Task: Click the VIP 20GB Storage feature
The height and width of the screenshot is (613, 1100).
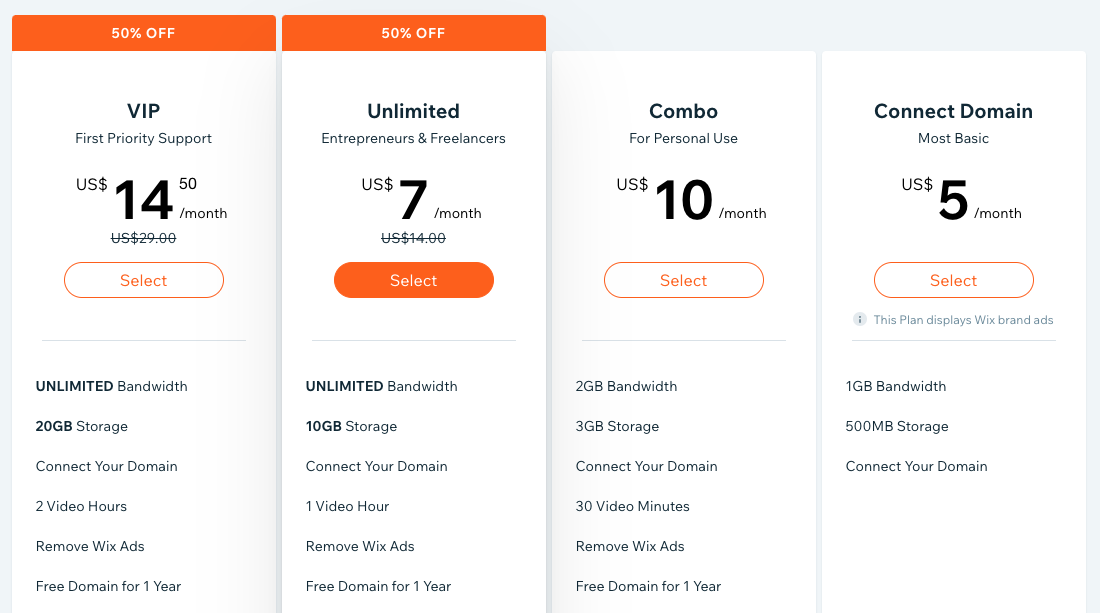Action: point(81,426)
